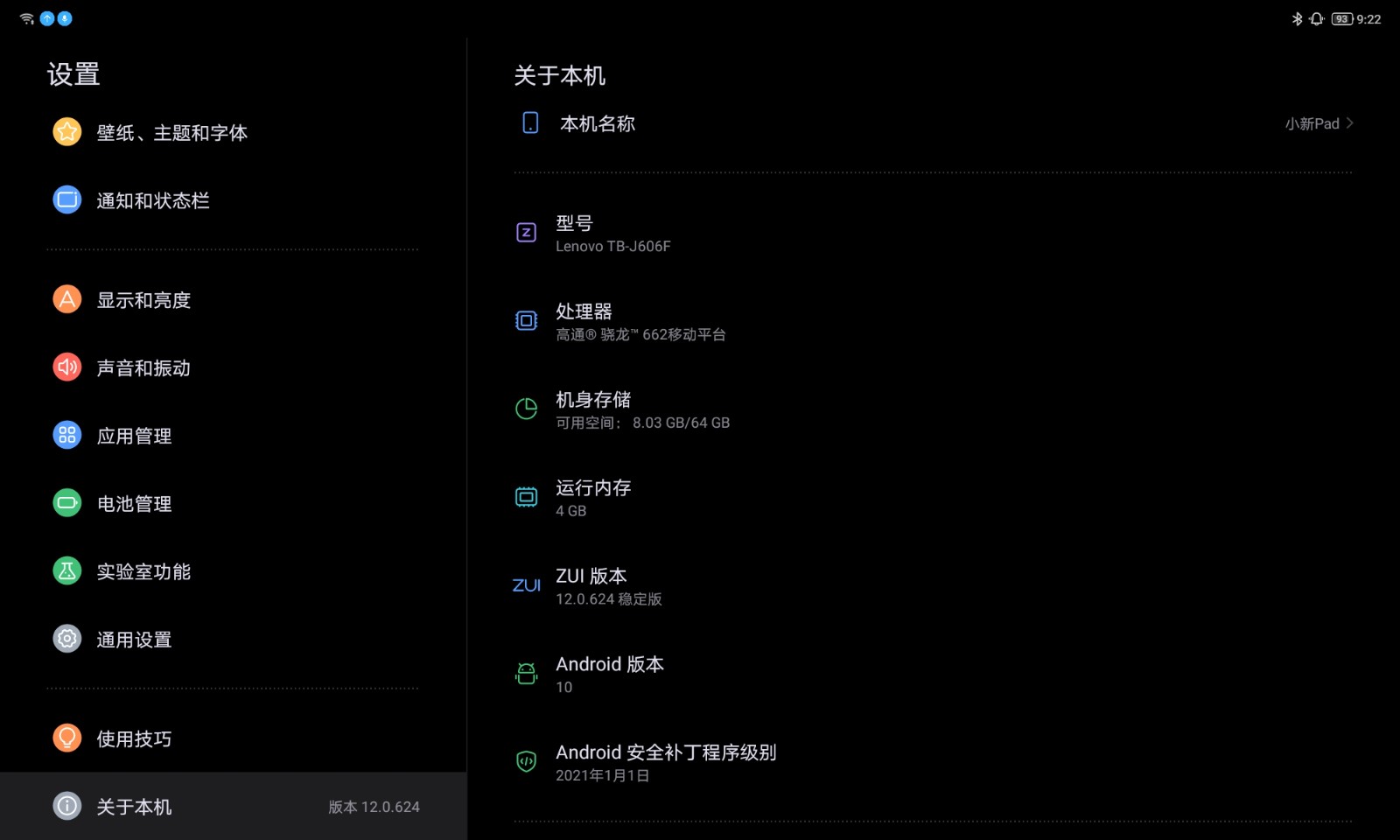This screenshot has height=840, width=1400.
Task: Tap the 本机名称 row label
Action: coord(598,123)
